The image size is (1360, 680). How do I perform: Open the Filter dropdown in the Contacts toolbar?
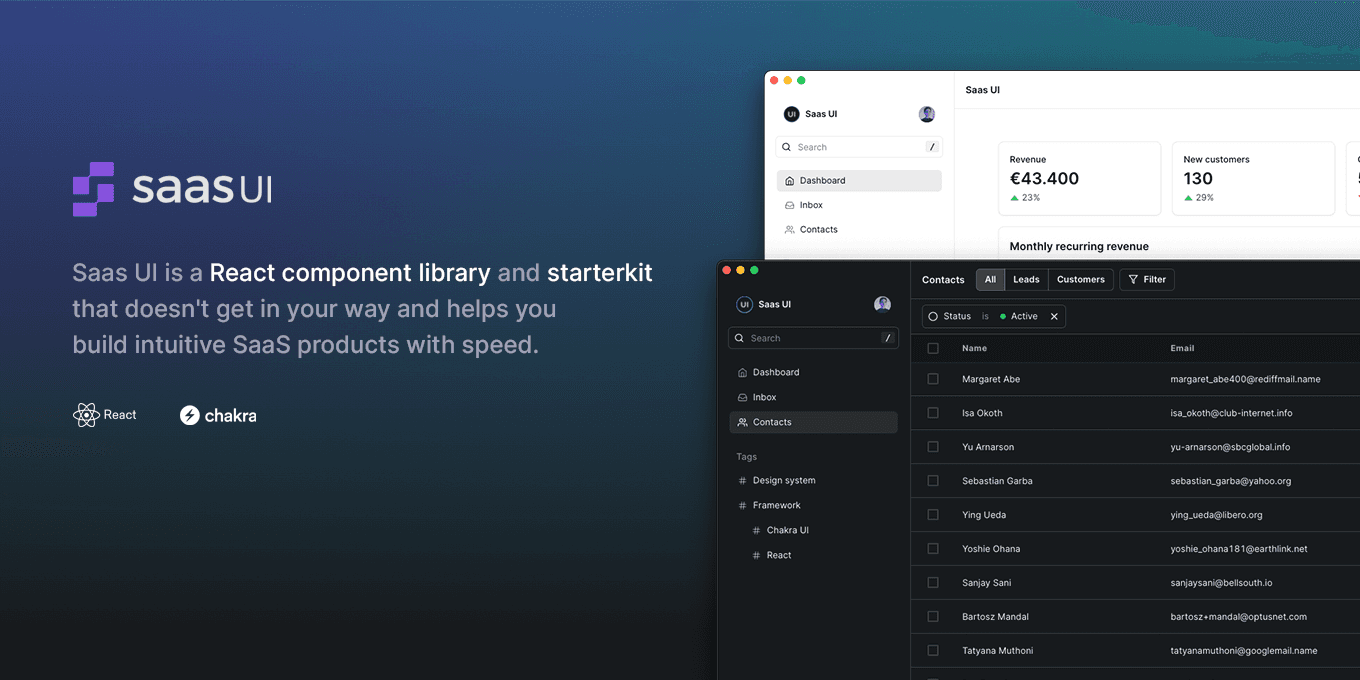1147,279
